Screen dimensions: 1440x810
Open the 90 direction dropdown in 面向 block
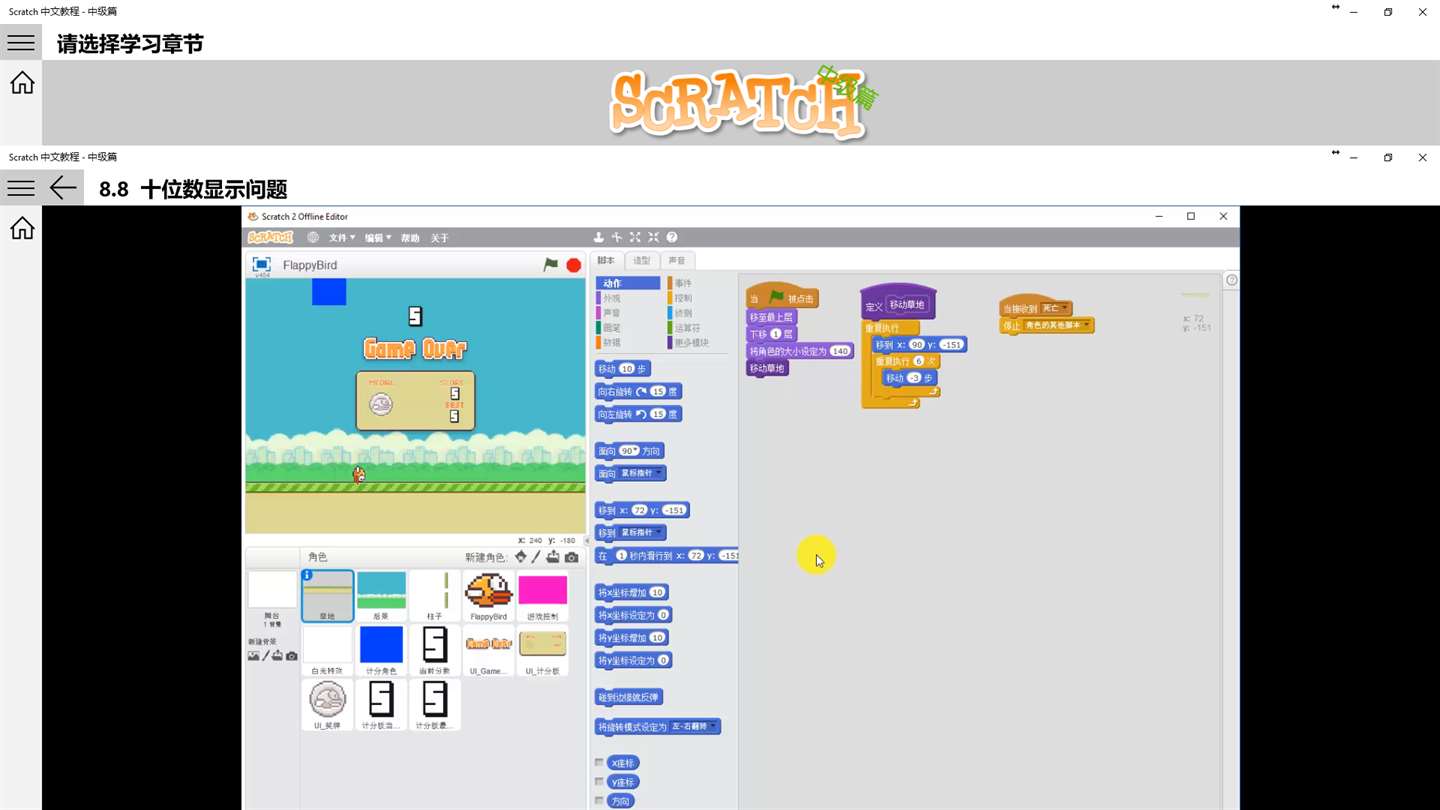[629, 451]
